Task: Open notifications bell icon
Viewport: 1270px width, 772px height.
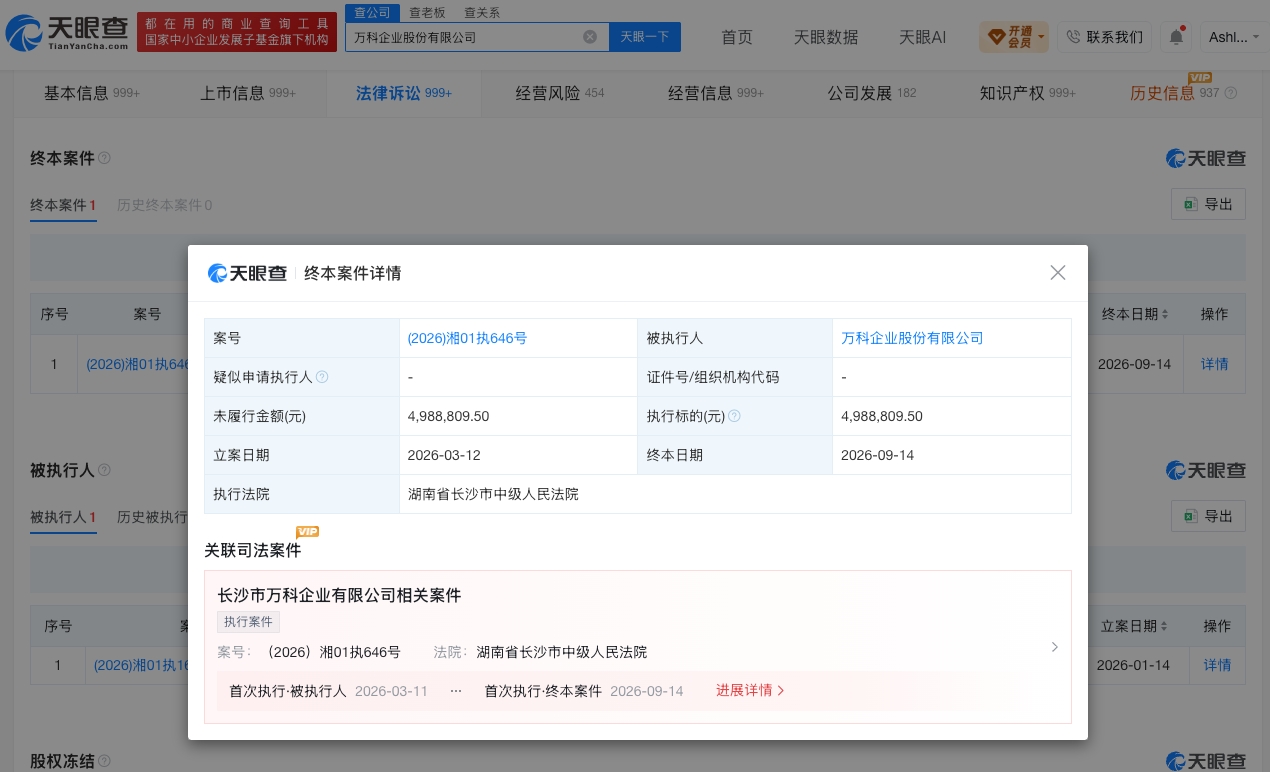Action: 1177,37
